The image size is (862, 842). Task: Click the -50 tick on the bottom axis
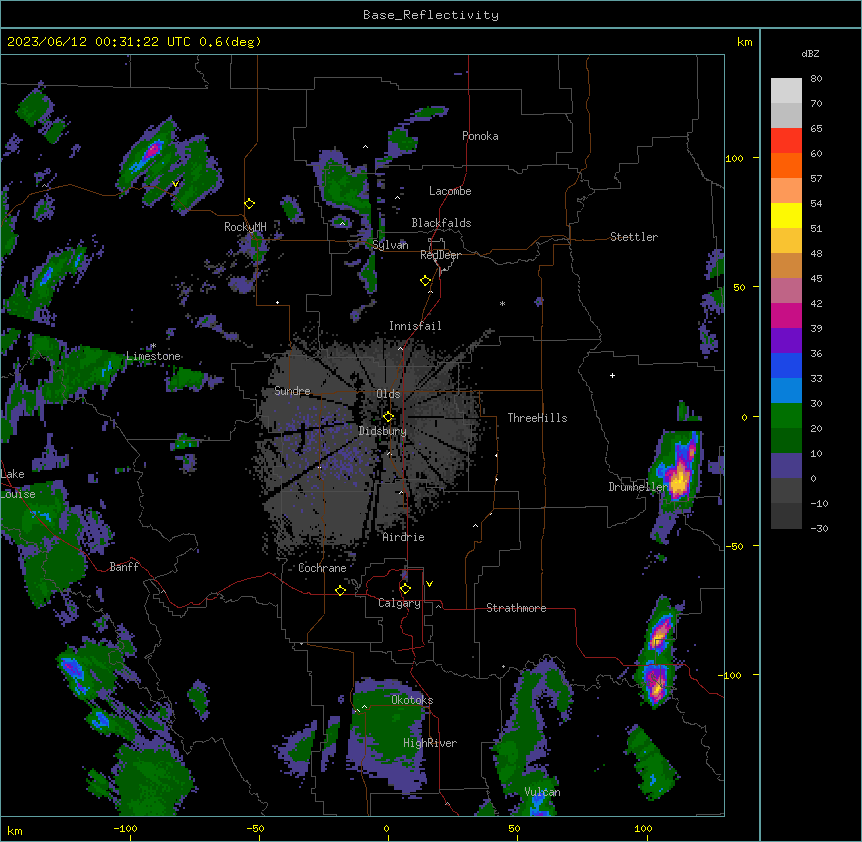coord(255,828)
